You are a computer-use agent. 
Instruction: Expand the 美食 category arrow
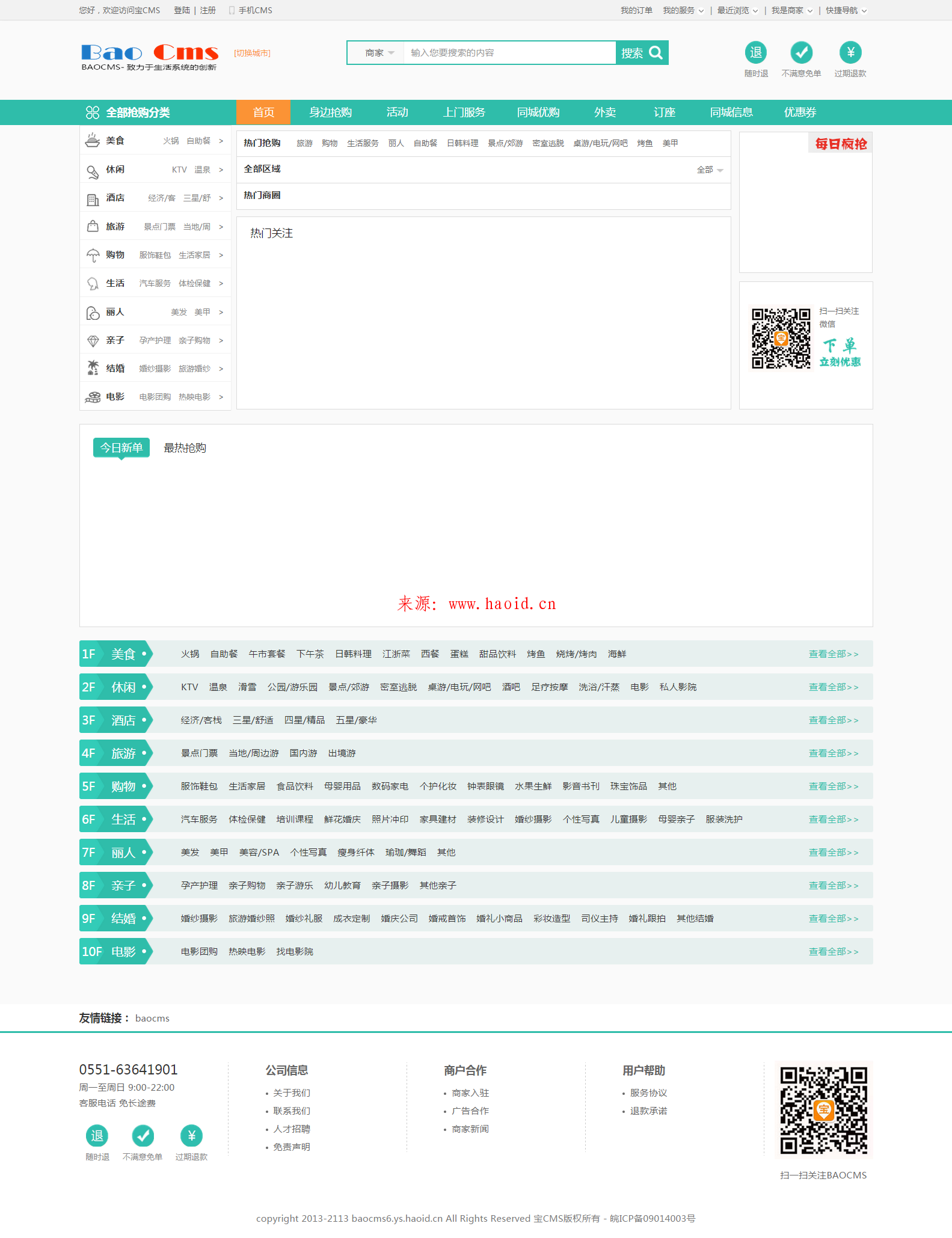coord(221,141)
